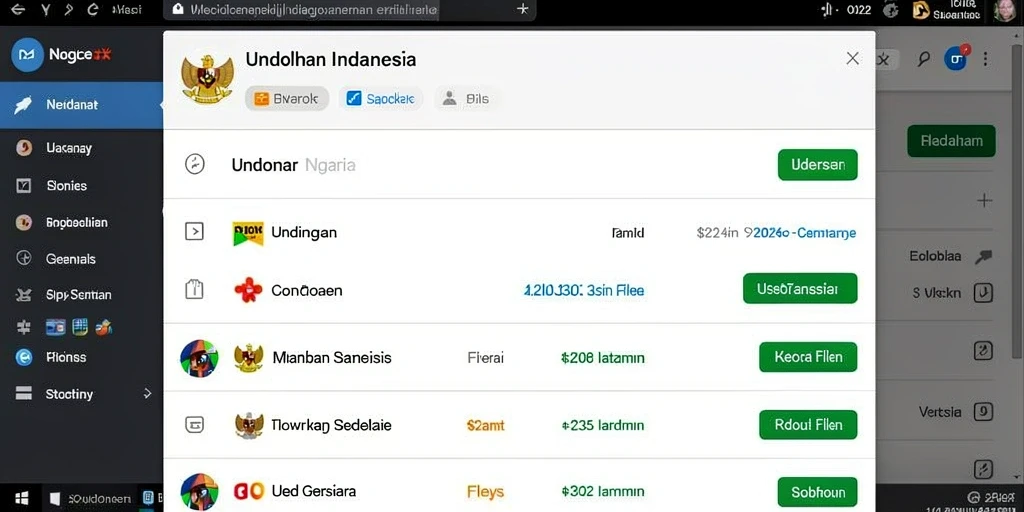Screen dimensions: 1024x512
Task: Switch to the Bvarok tab
Action: [287, 99]
